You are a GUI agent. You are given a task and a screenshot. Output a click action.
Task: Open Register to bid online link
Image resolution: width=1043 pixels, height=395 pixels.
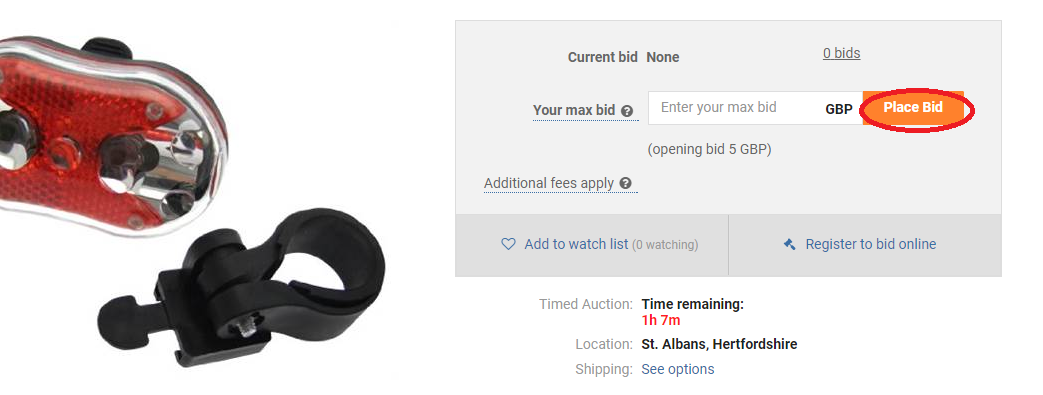point(871,245)
